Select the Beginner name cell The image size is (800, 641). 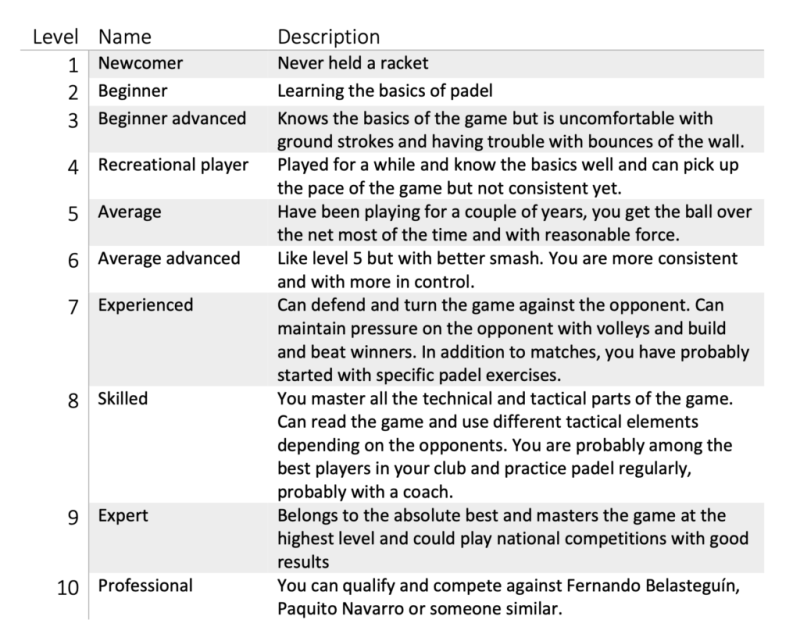133,91
